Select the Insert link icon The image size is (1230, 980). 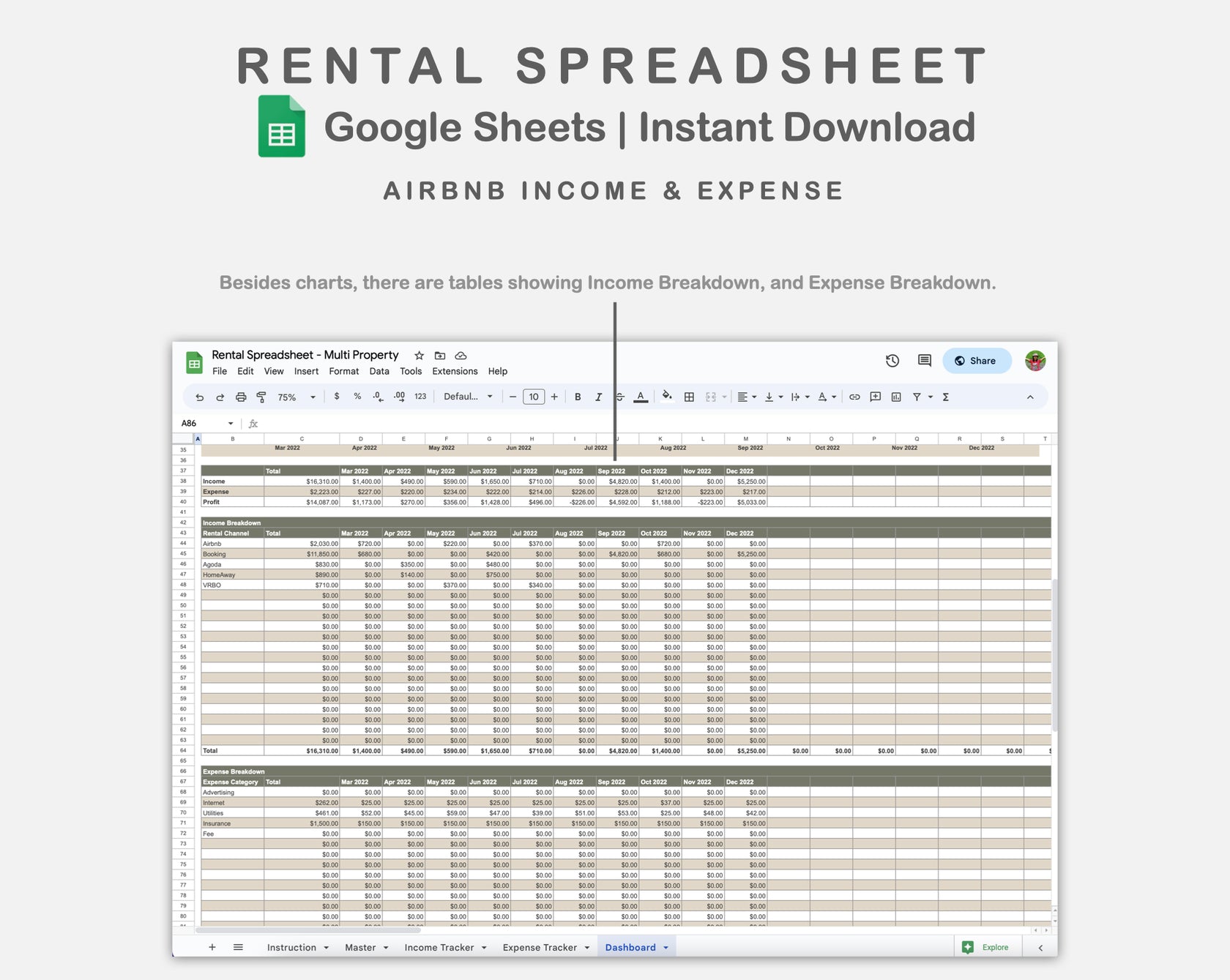(x=854, y=397)
